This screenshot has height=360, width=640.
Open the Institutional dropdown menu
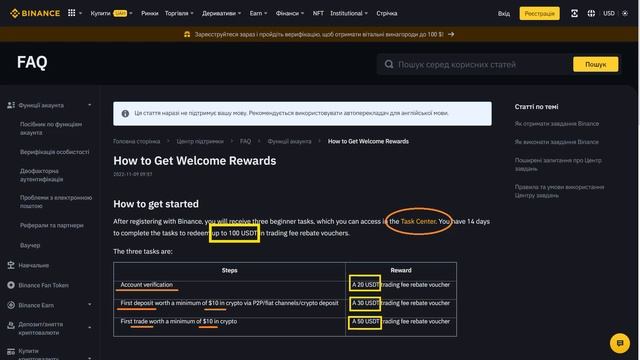pos(349,13)
